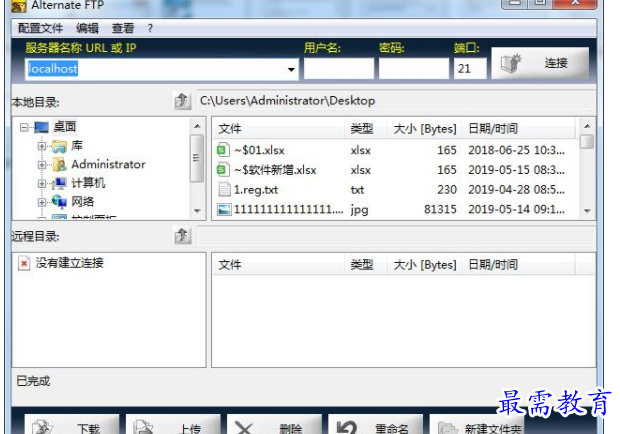The image size is (620, 434).
Task: Sort local files by 大小 [Bytes] column
Action: click(x=424, y=128)
